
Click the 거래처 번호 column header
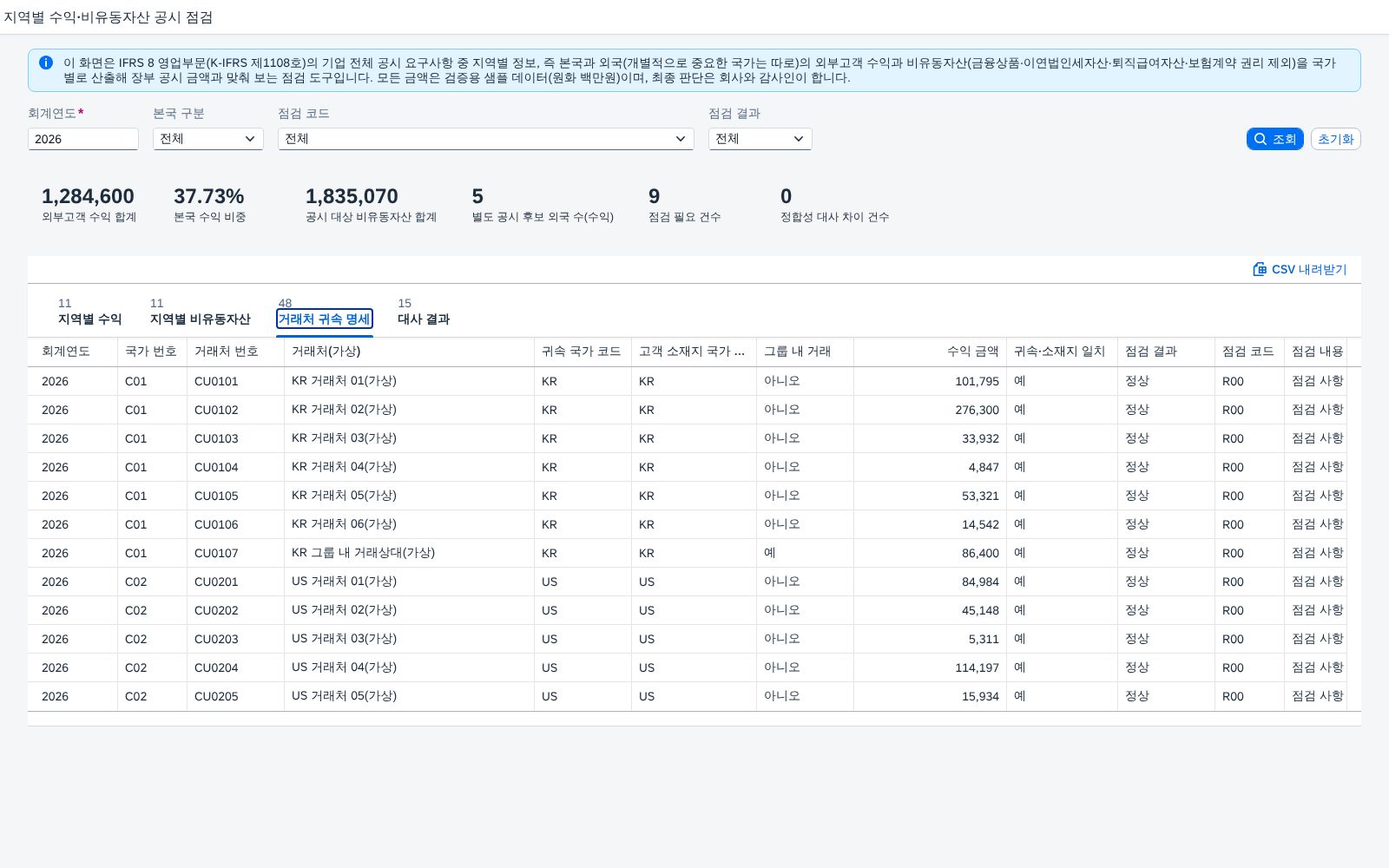[235, 352]
